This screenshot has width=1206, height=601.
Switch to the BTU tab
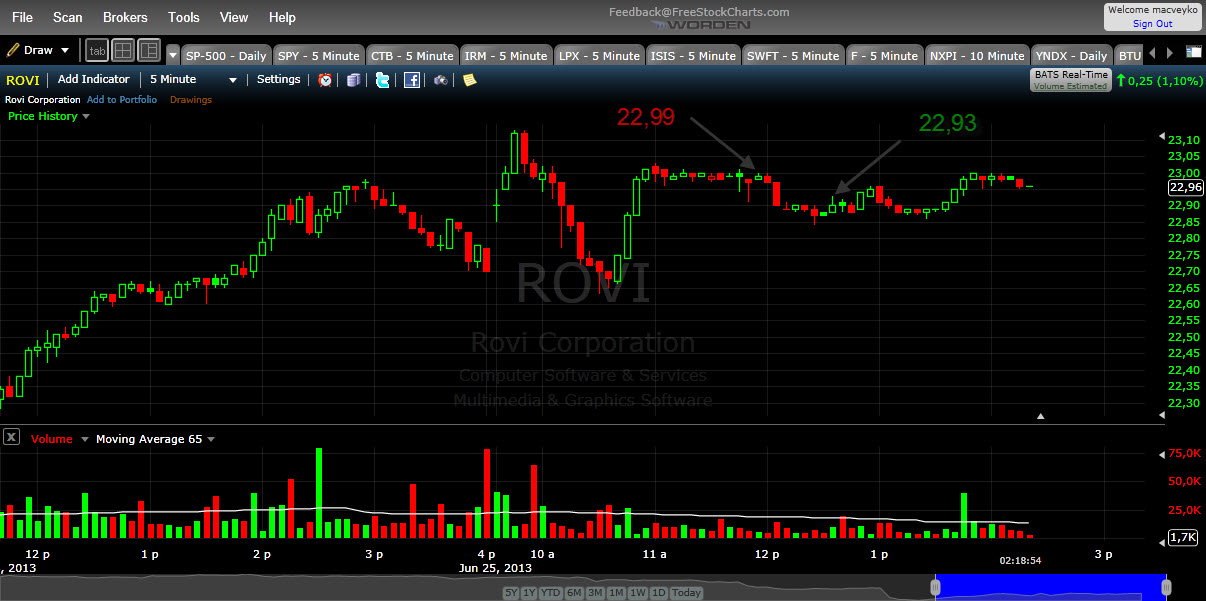tap(1129, 55)
